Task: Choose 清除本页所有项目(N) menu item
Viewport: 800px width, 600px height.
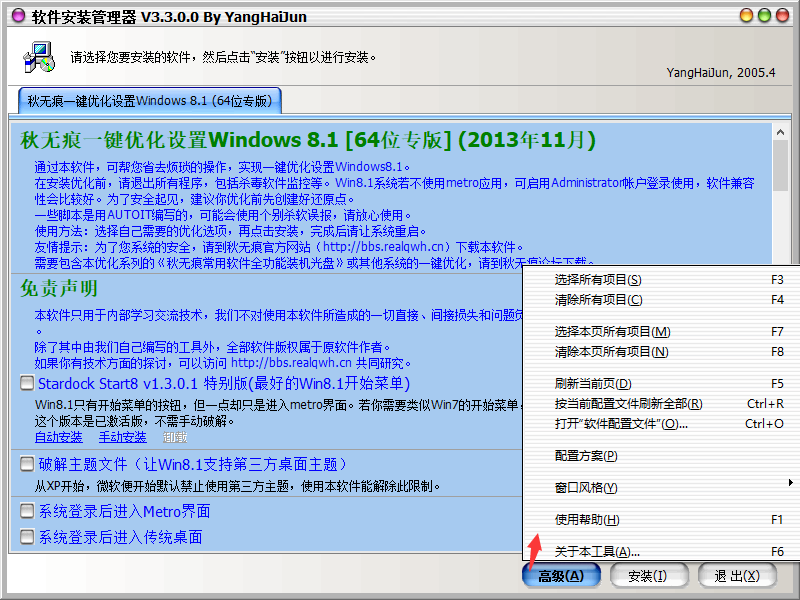Action: coord(661,352)
